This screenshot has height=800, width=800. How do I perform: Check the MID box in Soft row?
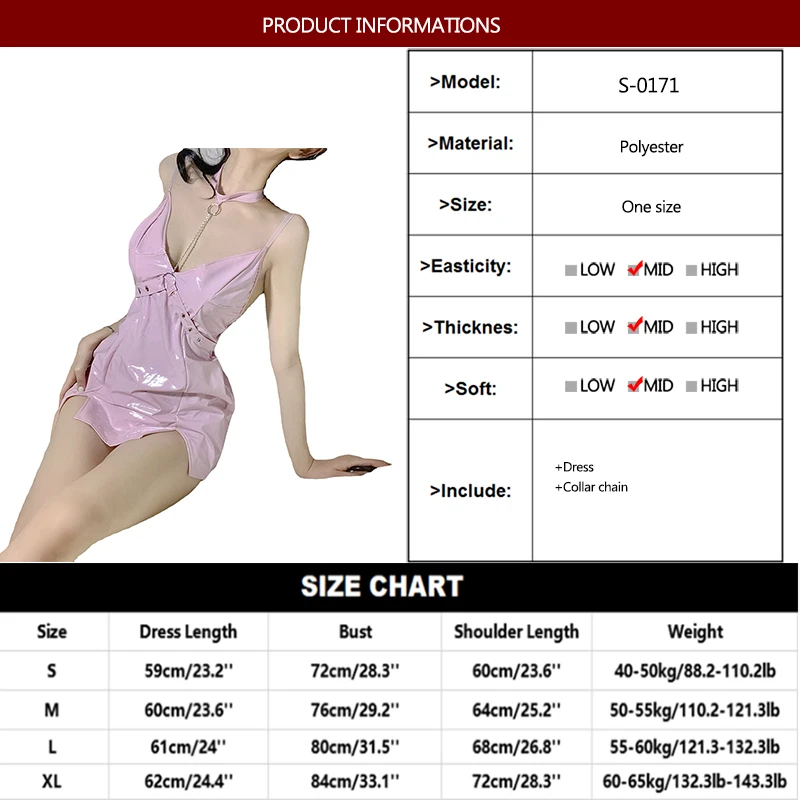tap(634, 386)
